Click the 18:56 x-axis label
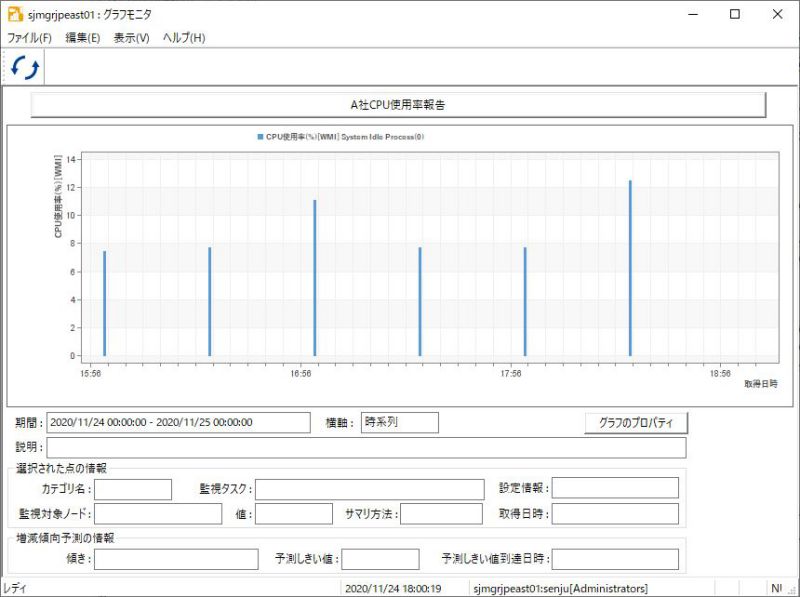The height and width of the screenshot is (597, 800). pos(720,374)
